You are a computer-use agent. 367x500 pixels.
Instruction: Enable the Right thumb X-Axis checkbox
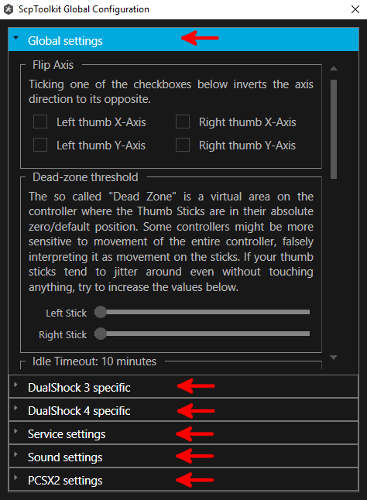[x=183, y=122]
